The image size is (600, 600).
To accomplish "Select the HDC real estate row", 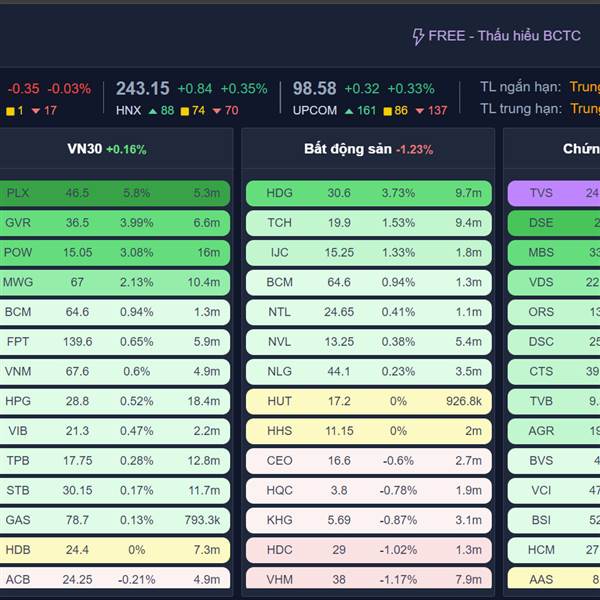I will [368, 550].
